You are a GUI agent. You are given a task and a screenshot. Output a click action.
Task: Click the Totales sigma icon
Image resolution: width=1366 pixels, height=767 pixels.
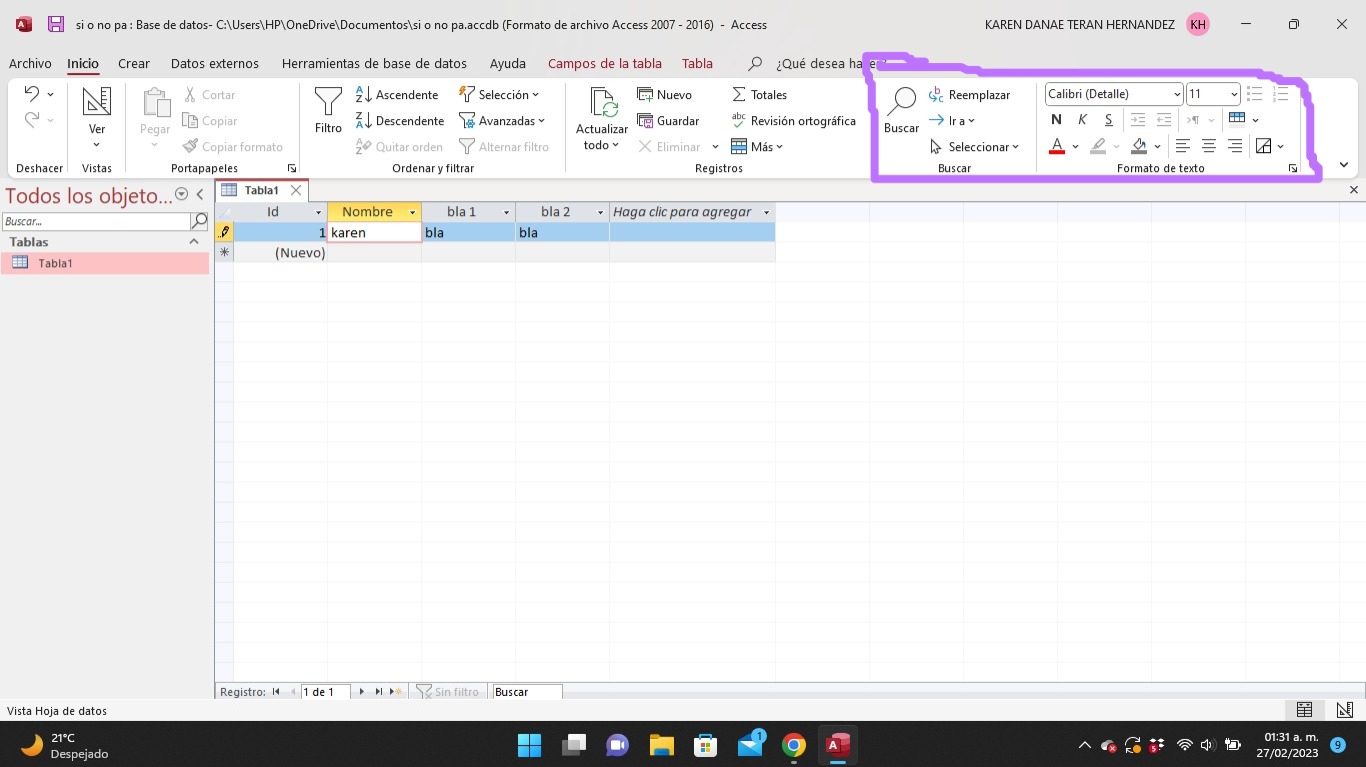739,95
